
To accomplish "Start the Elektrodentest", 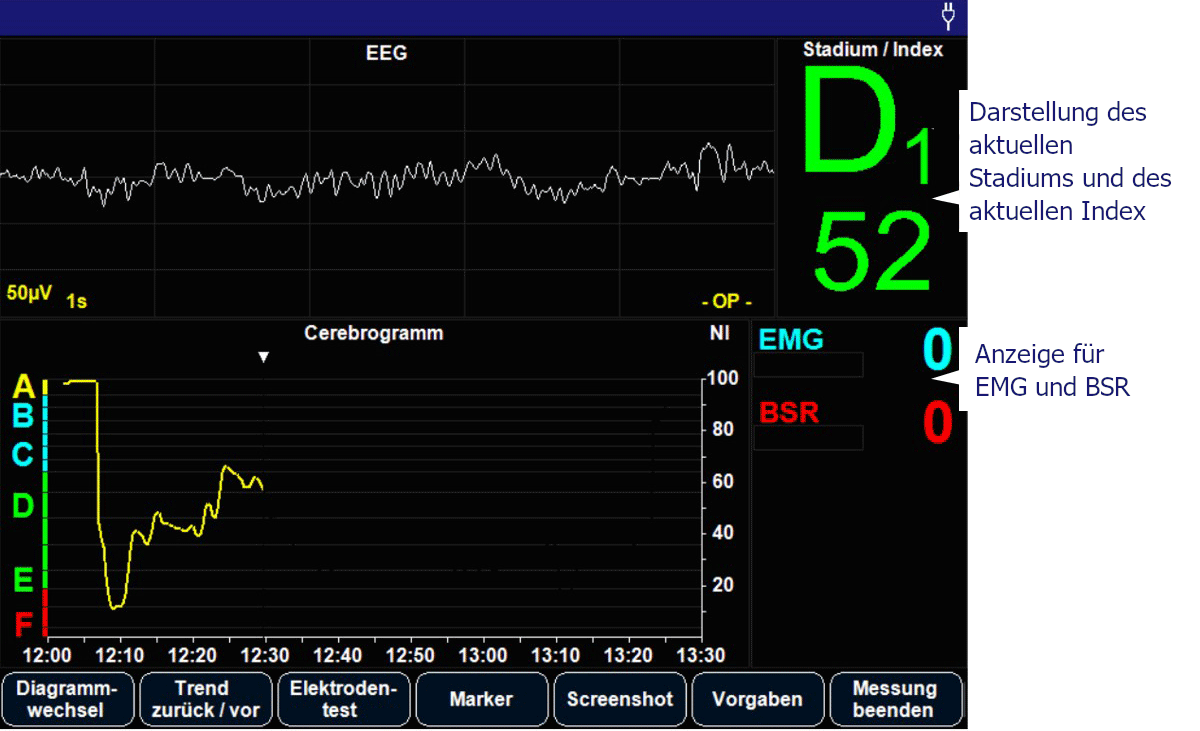I will (x=344, y=699).
